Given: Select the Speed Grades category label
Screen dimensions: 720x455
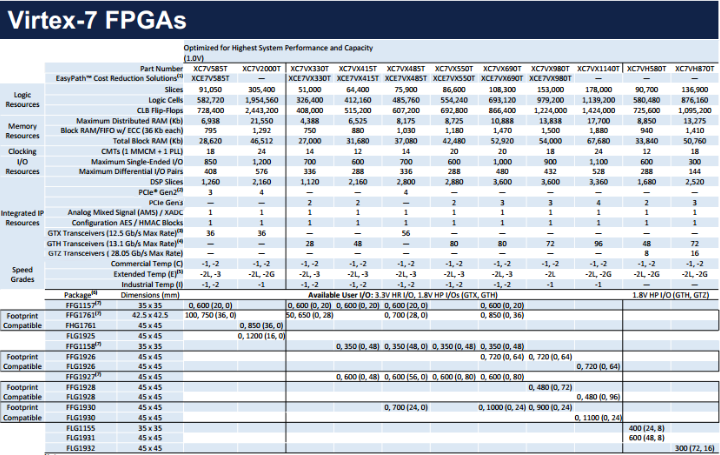Looking at the screenshot, I should coord(22,275).
